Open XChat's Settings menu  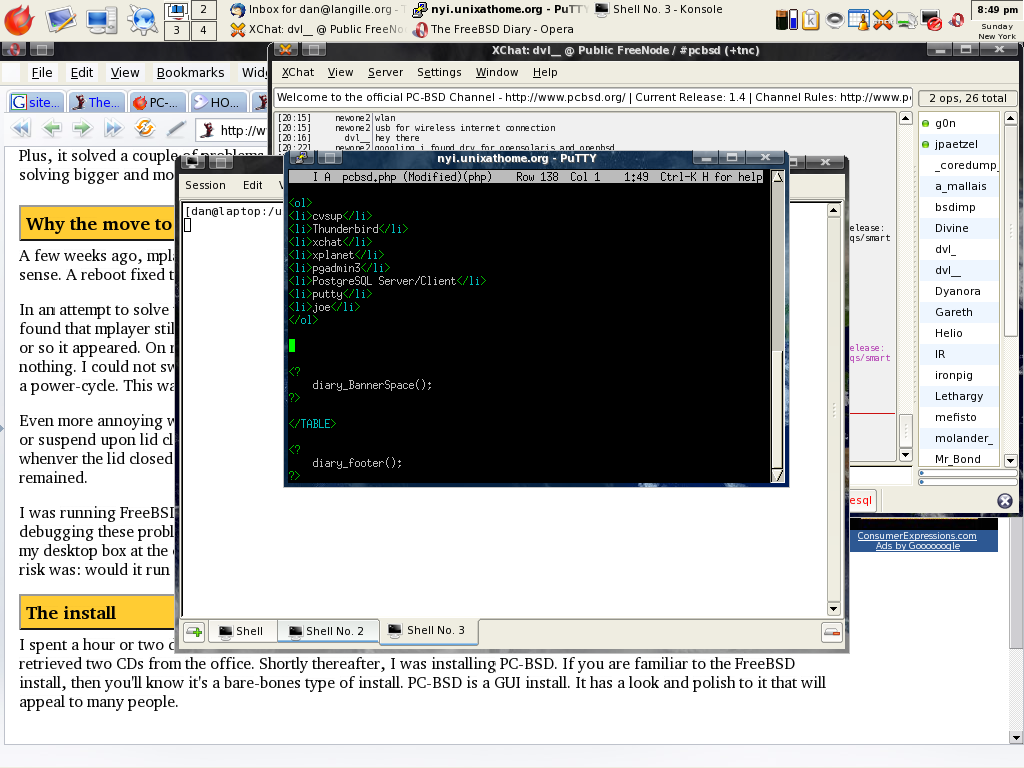439,72
